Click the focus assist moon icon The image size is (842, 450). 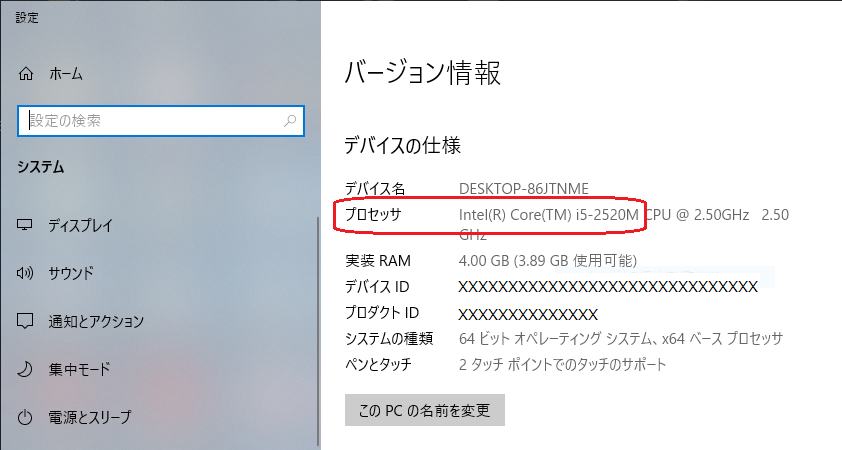pyautogui.click(x=25, y=369)
